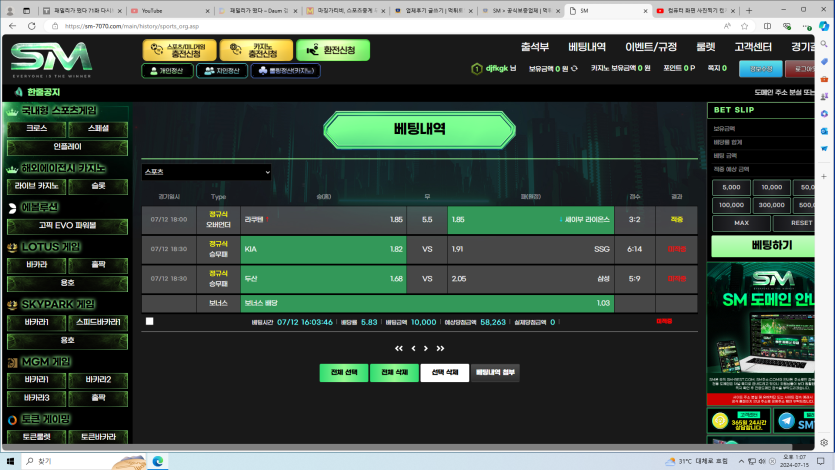Click the Telegram icon in the sidebar banner
This screenshot has width=835, height=470.
point(786,422)
